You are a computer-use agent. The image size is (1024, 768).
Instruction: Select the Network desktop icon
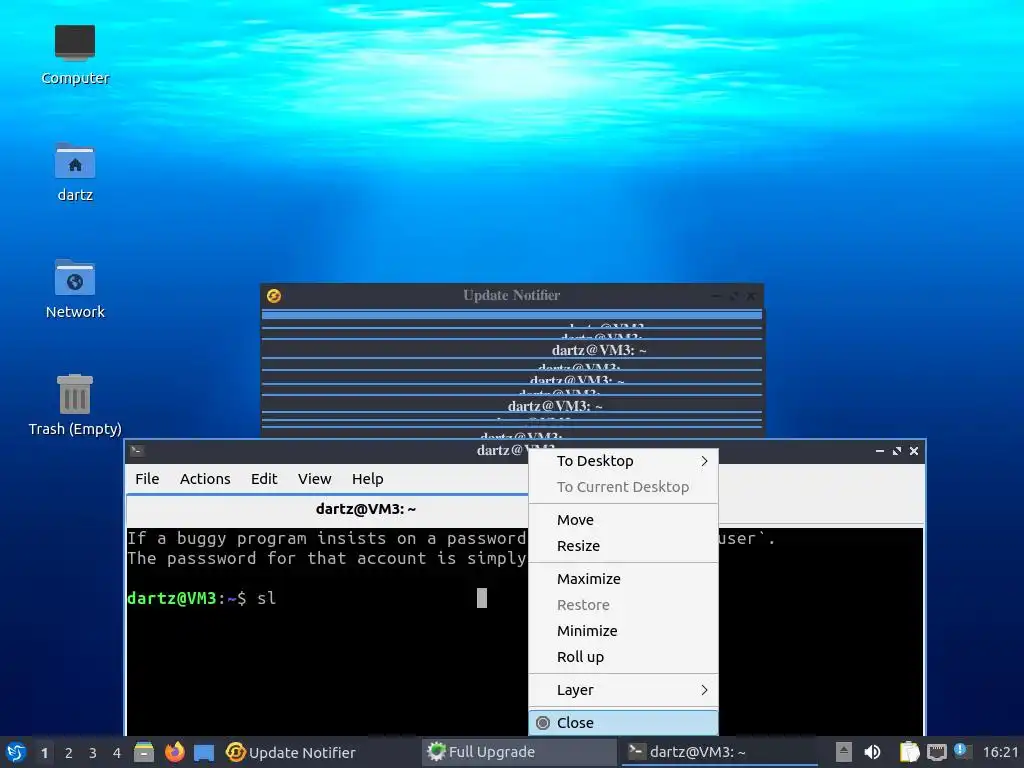75,289
